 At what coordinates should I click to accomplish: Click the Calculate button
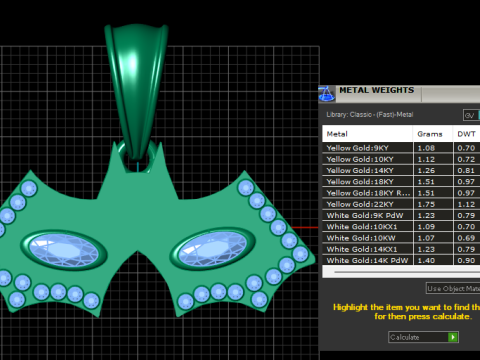tap(423, 337)
